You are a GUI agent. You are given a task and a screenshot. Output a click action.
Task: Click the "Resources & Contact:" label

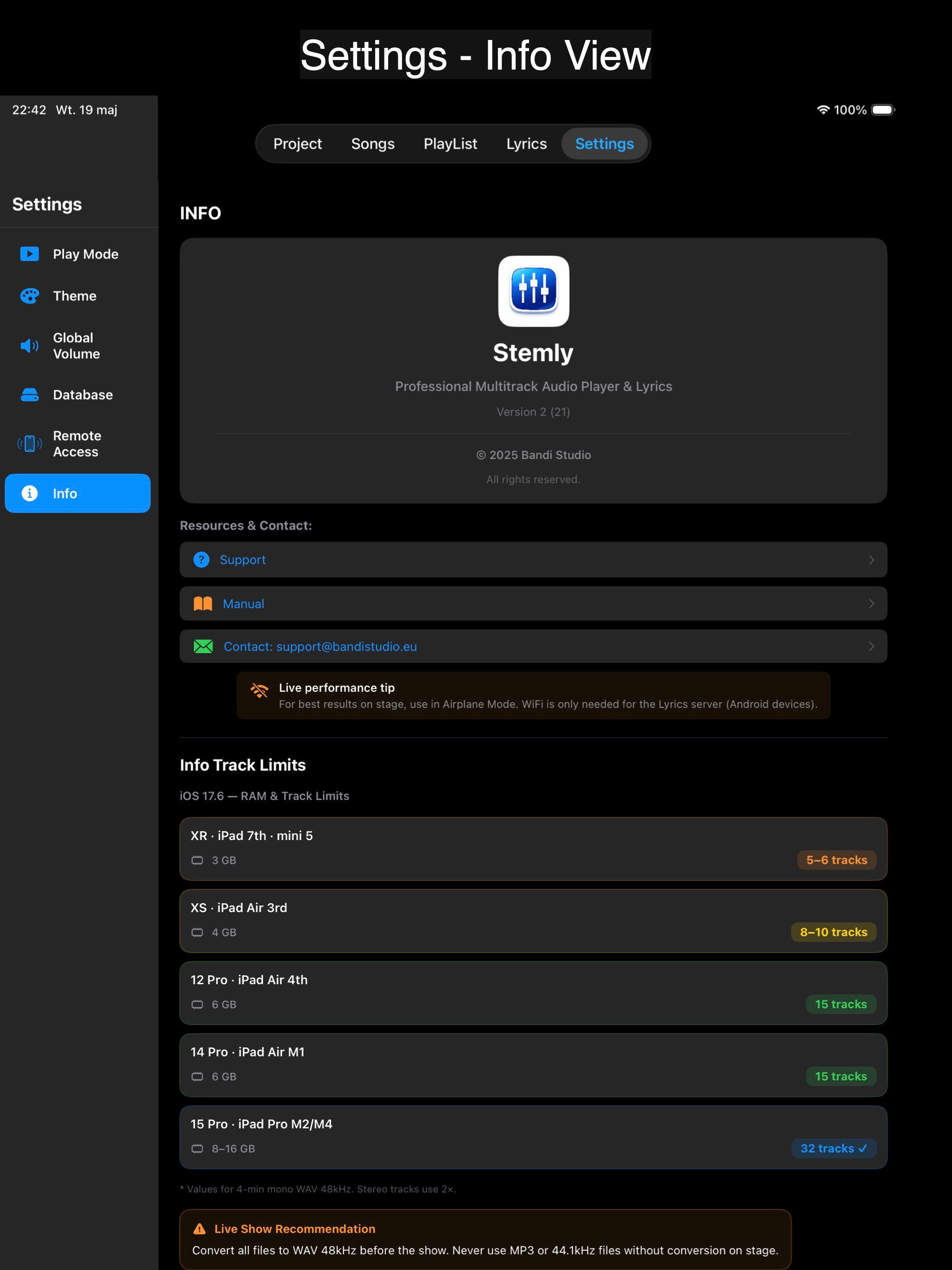pyautogui.click(x=246, y=525)
